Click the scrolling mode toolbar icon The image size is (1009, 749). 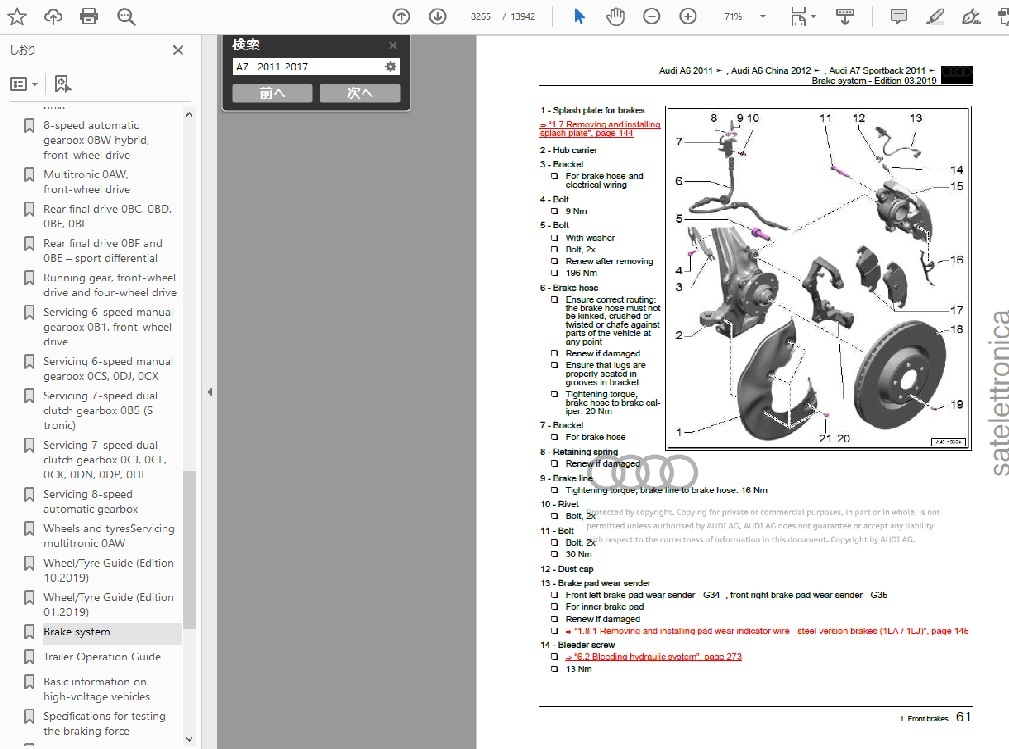pos(845,17)
